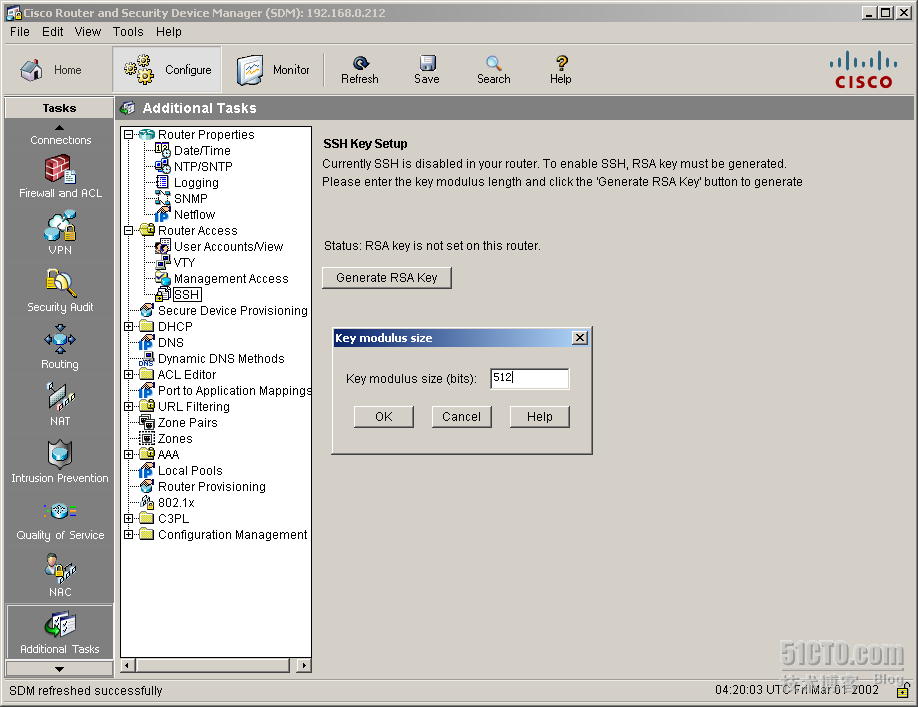The image size is (918, 707).
Task: Select Port to Application Mappings item
Action: [x=234, y=390]
